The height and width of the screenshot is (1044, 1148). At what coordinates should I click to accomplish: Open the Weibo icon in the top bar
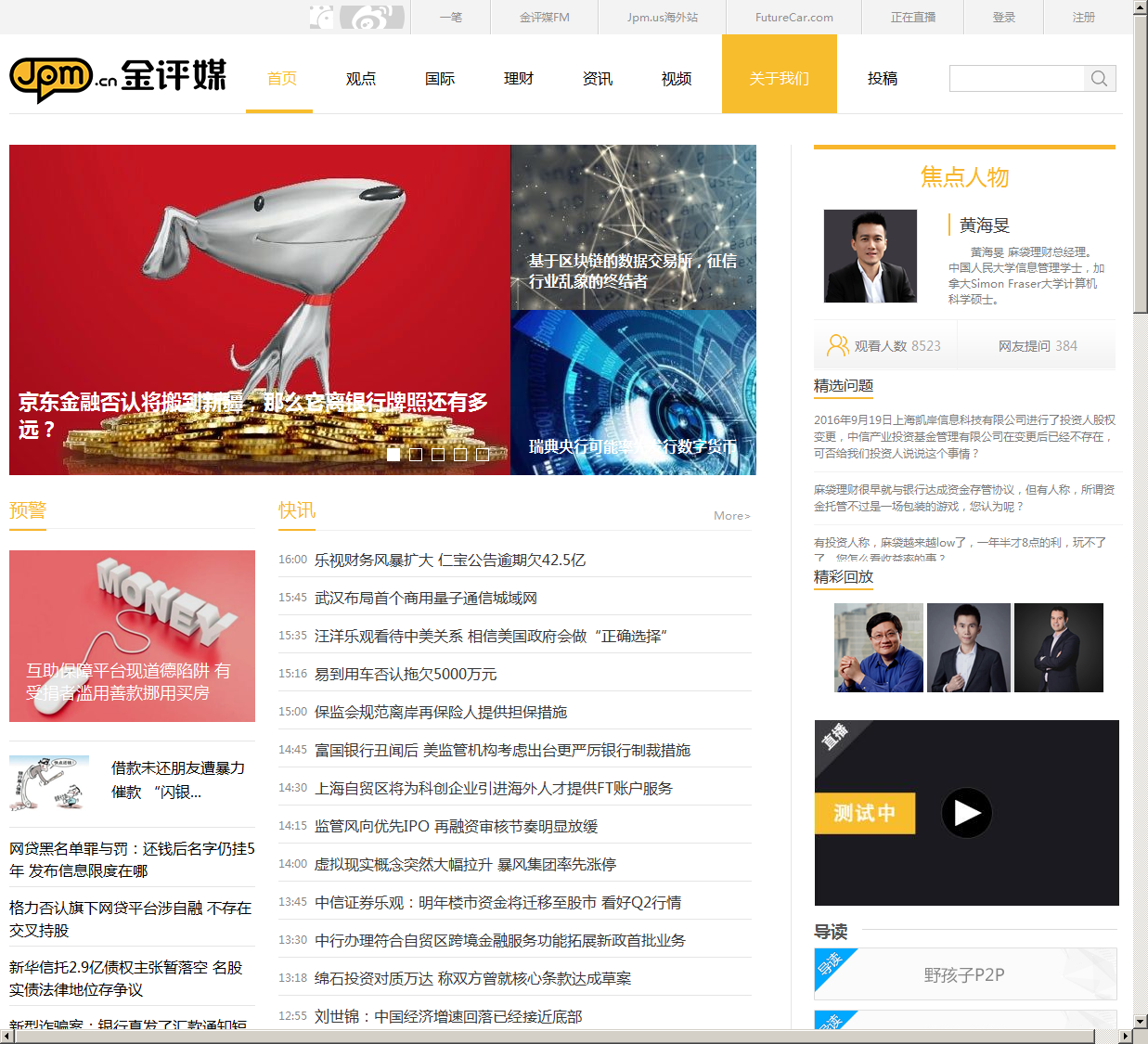[x=372, y=17]
